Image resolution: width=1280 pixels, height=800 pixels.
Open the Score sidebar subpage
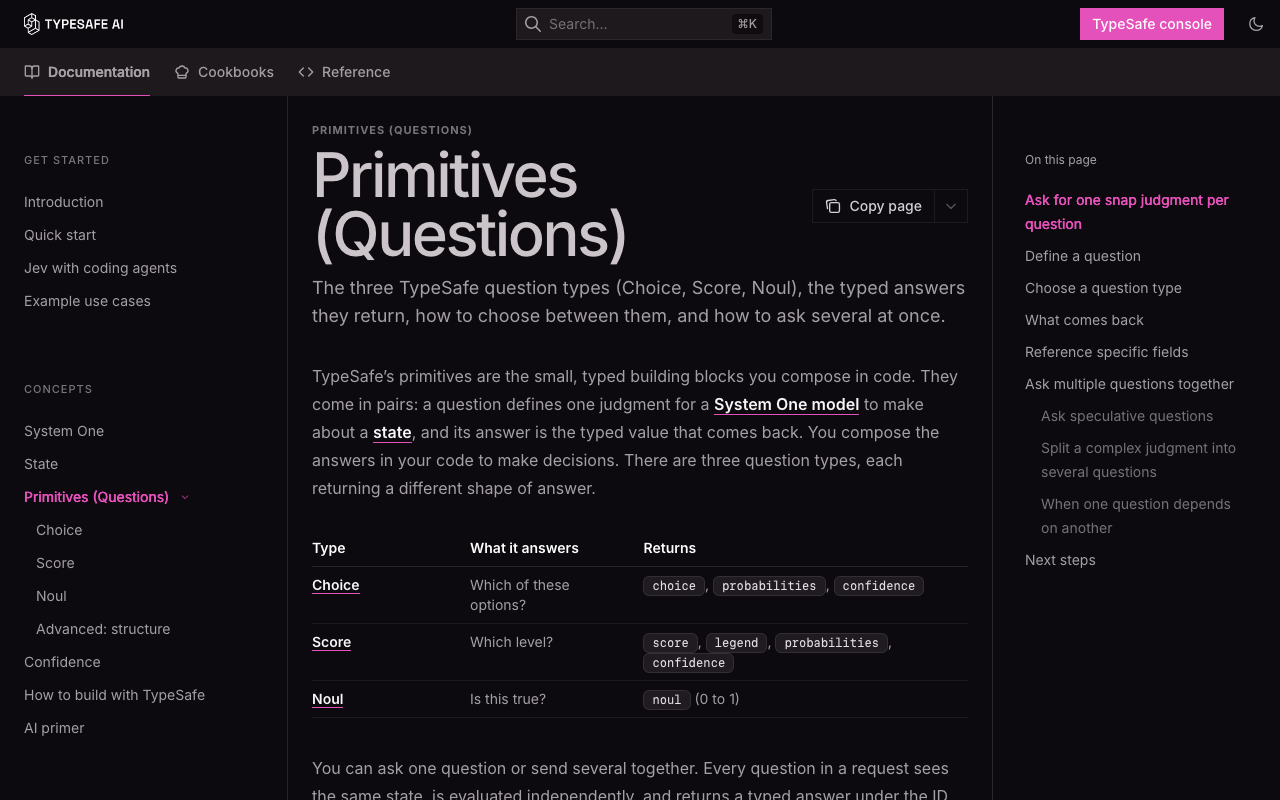tap(55, 563)
